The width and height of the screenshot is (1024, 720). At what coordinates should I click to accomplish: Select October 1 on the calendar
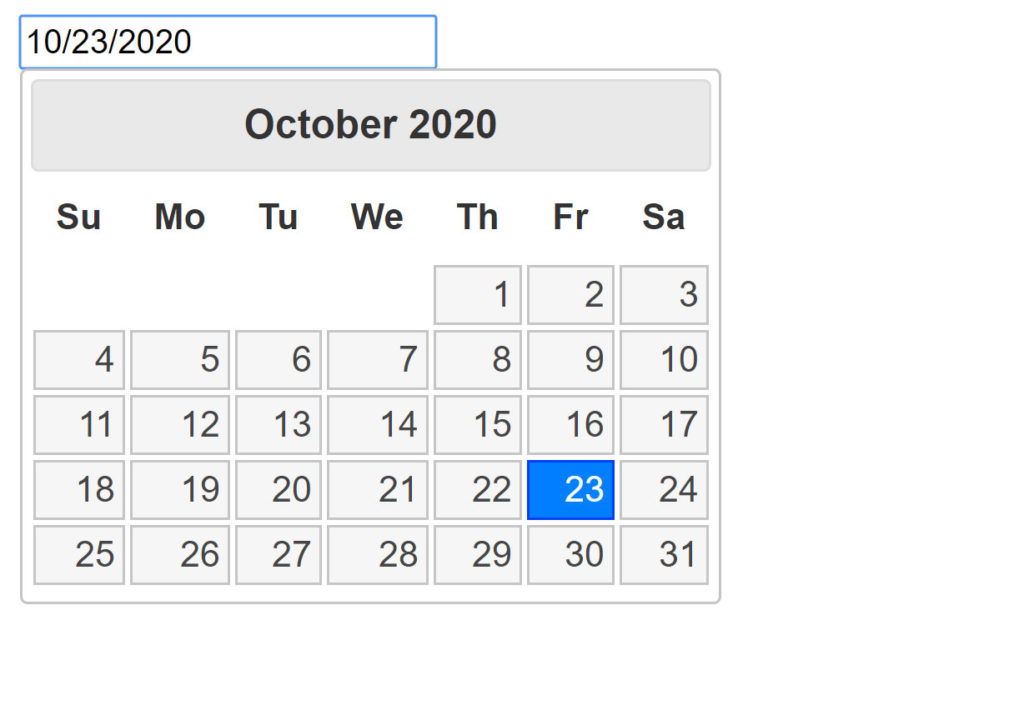click(x=477, y=294)
